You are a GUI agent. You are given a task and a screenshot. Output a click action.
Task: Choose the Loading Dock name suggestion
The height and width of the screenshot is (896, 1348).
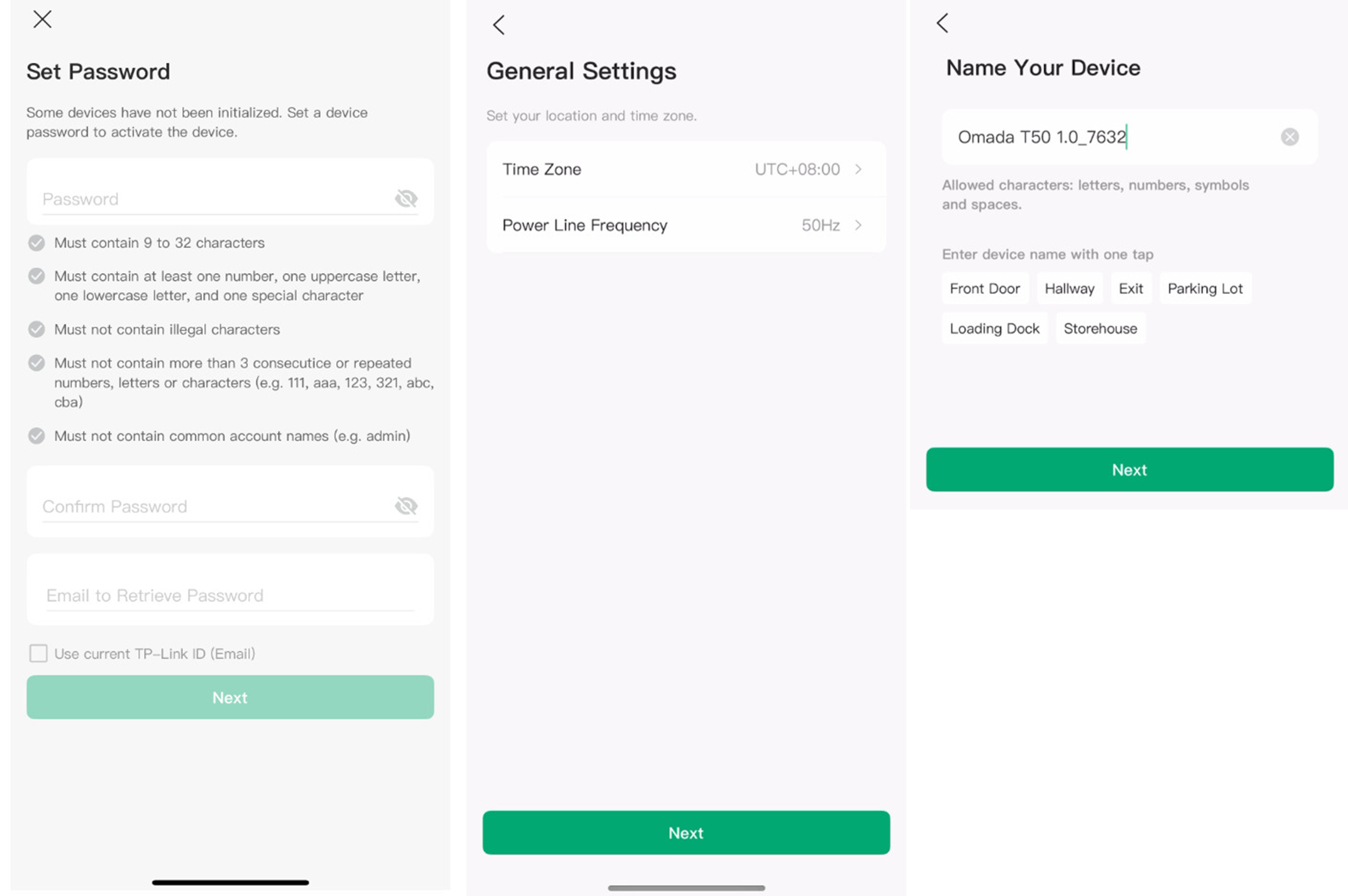[995, 328]
